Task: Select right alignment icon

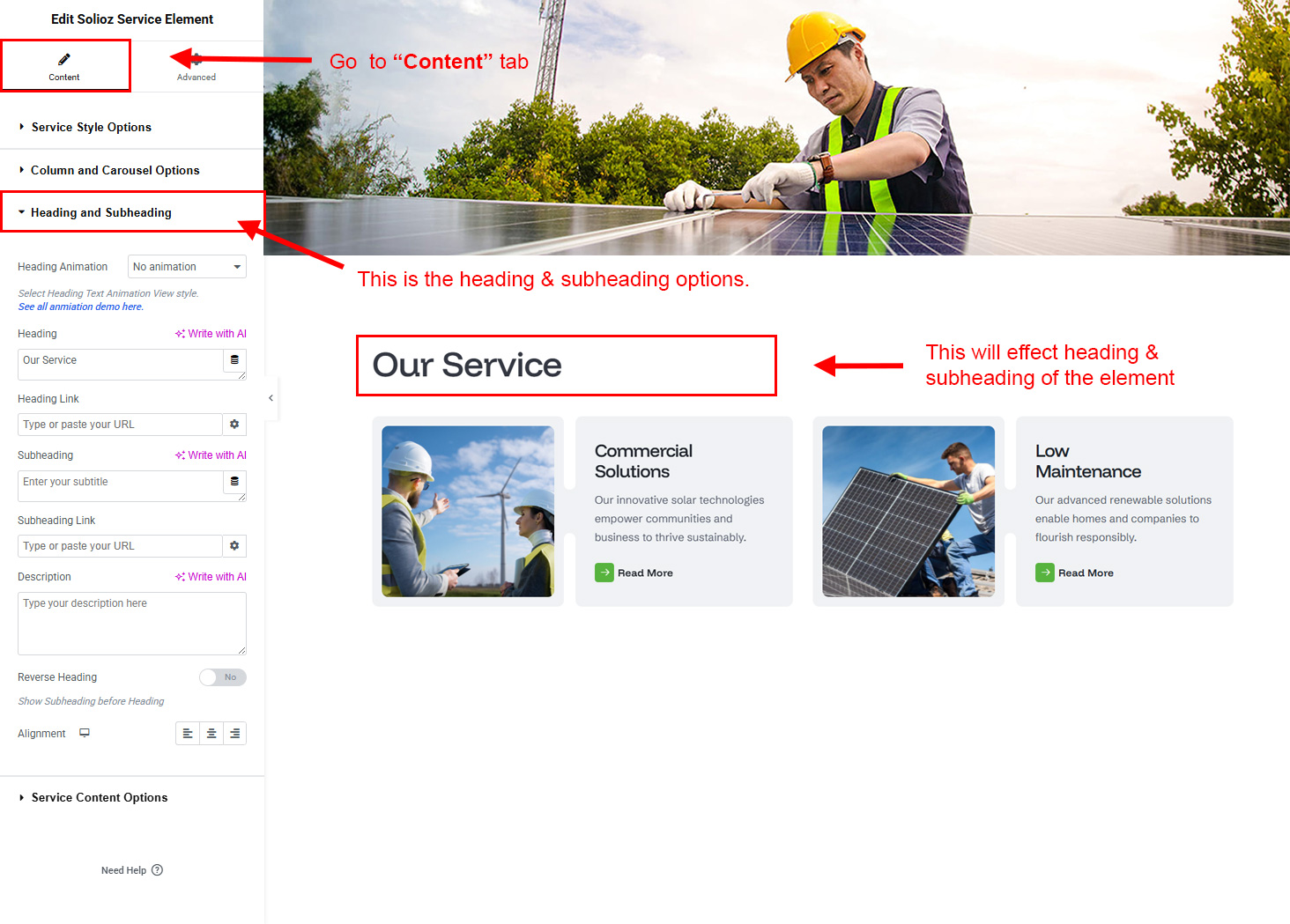Action: tap(234, 734)
